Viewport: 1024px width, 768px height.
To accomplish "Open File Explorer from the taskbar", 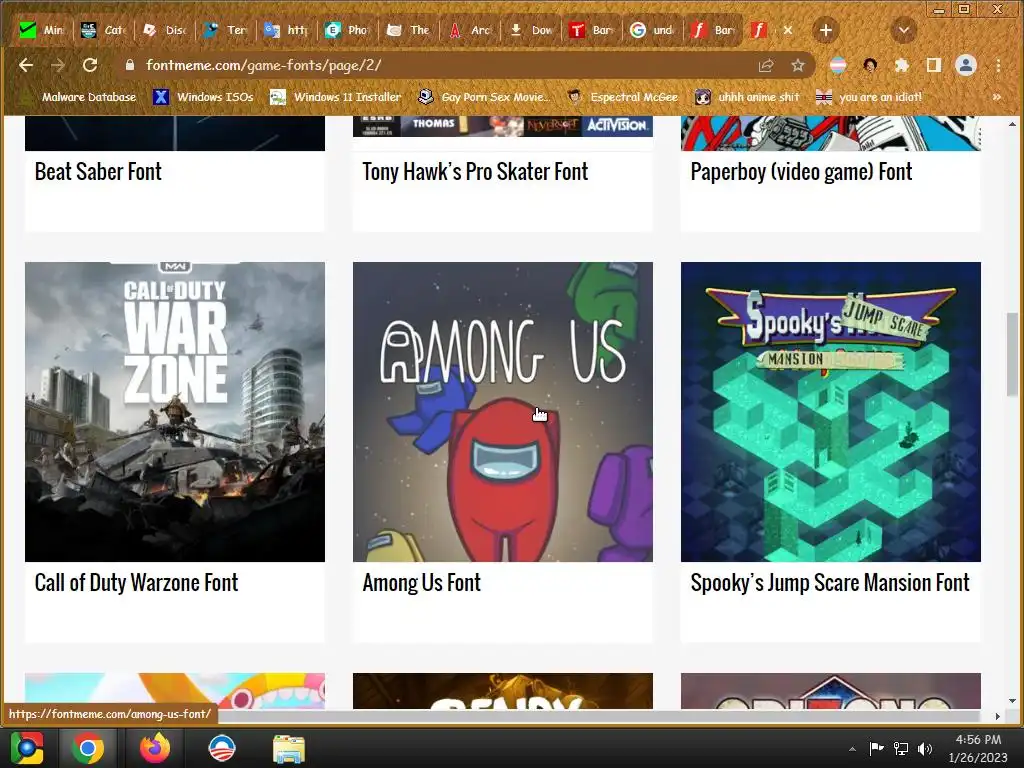I will click(288, 748).
